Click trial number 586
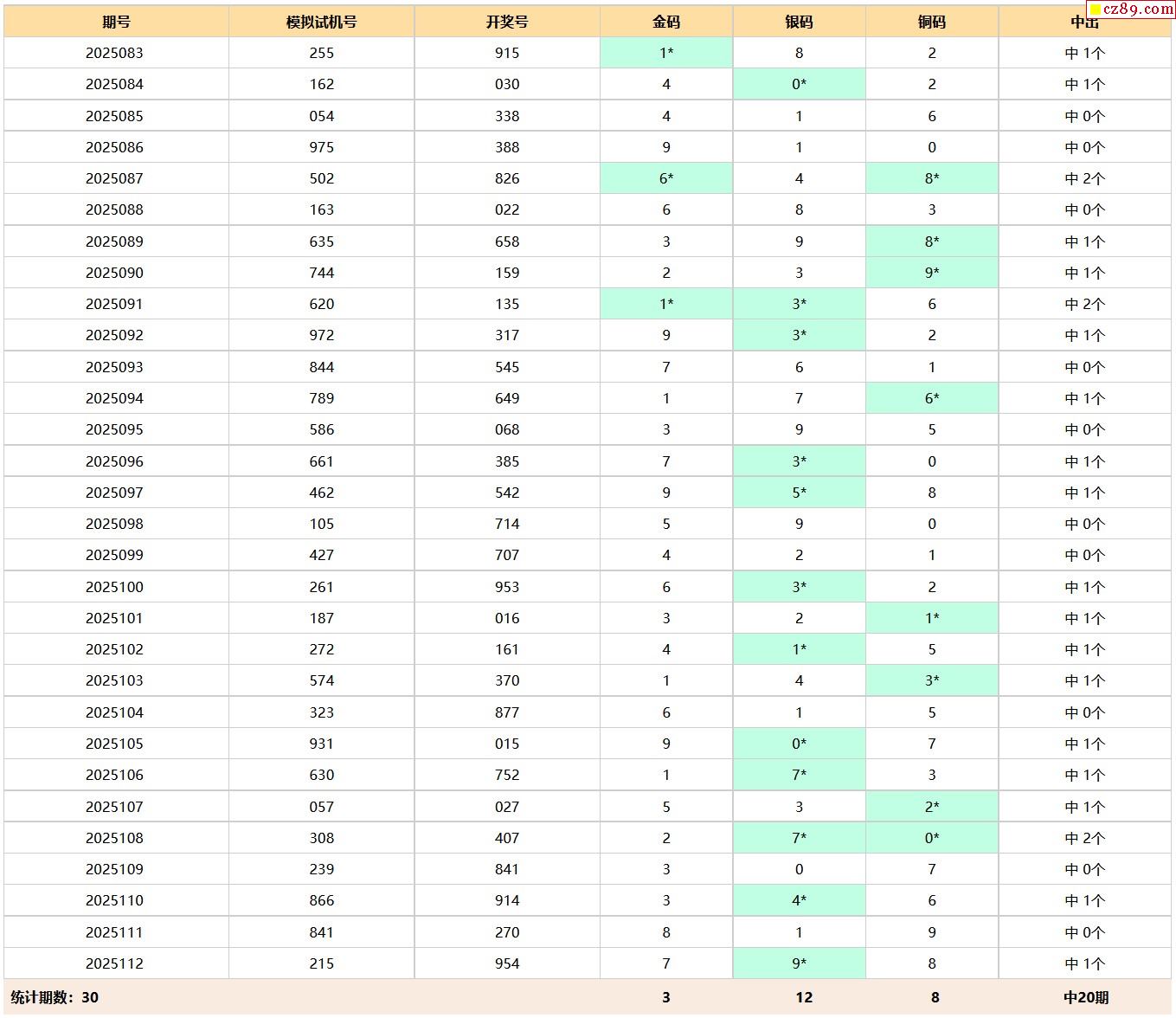Image resolution: width=1176 pixels, height=1018 pixels. [x=322, y=429]
